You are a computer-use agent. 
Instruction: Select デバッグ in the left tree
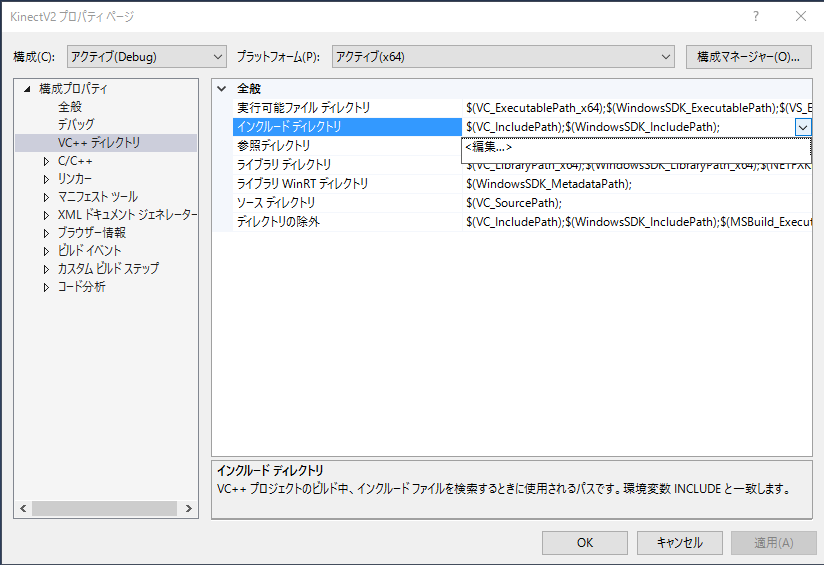(x=76, y=125)
